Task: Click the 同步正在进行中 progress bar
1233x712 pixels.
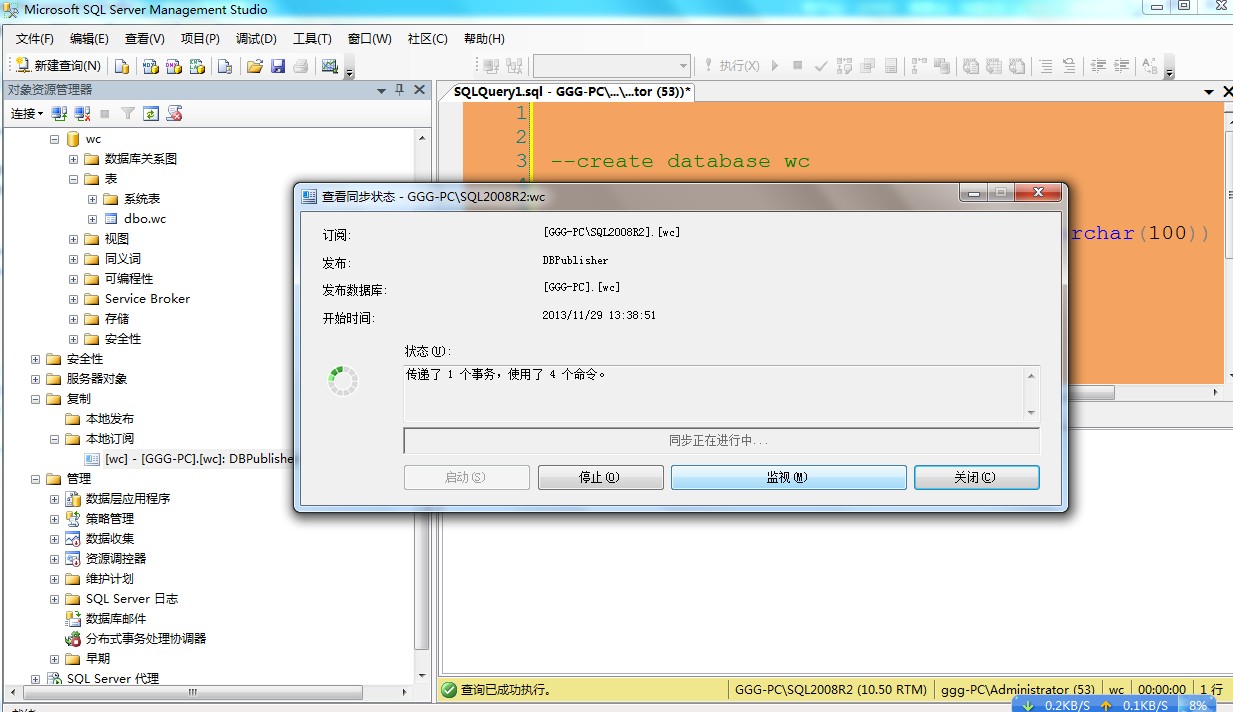Action: (x=722, y=441)
